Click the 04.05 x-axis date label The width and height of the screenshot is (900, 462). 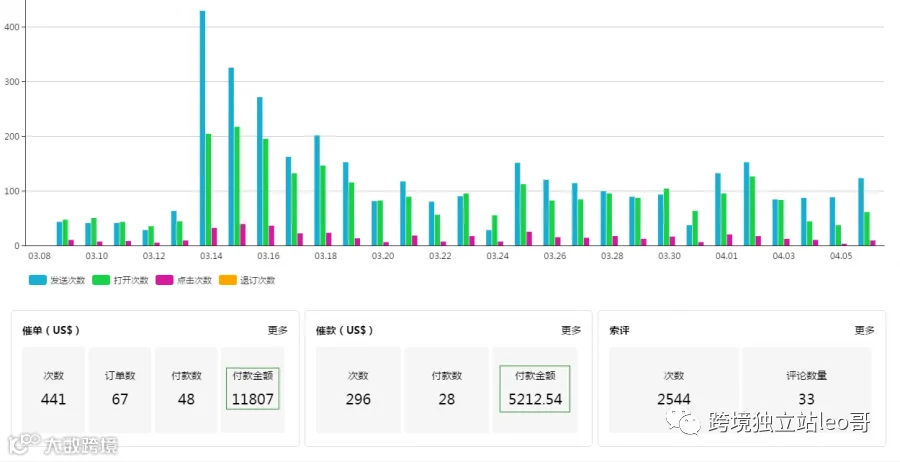tap(841, 256)
